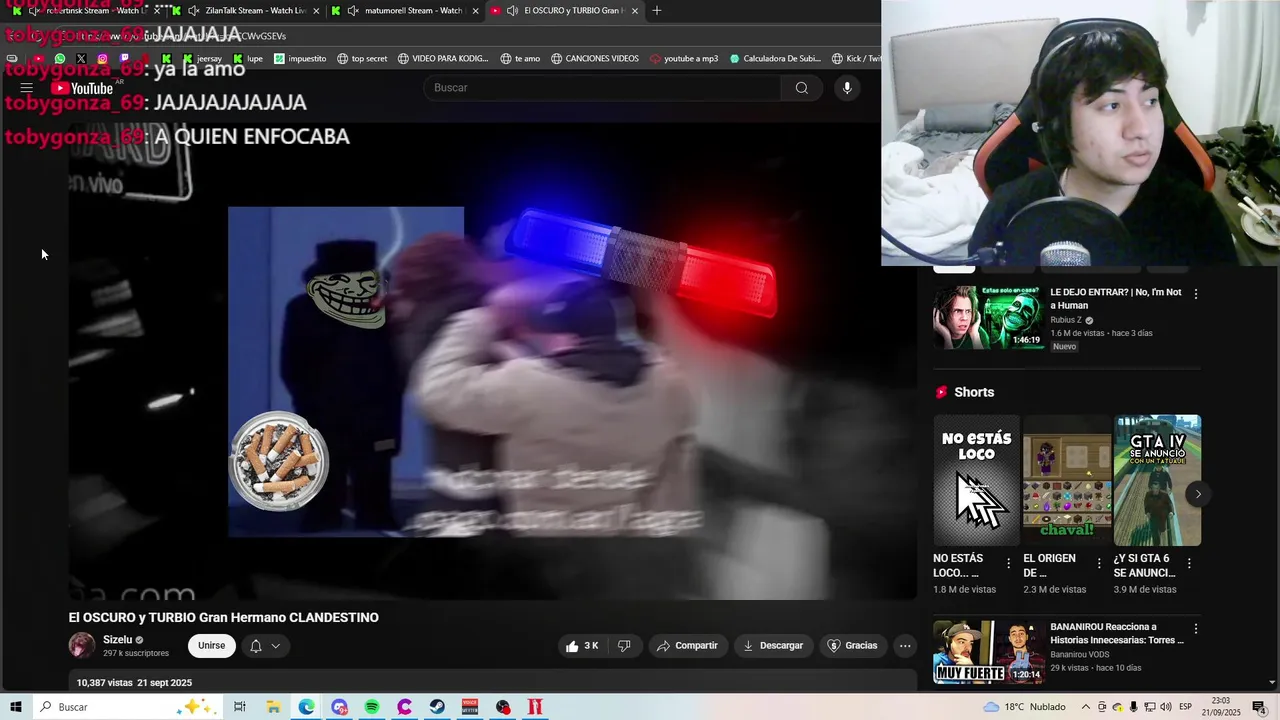Open VoiceMeeter from the taskbar
Viewport: 1280px width, 720px height.
point(470,707)
